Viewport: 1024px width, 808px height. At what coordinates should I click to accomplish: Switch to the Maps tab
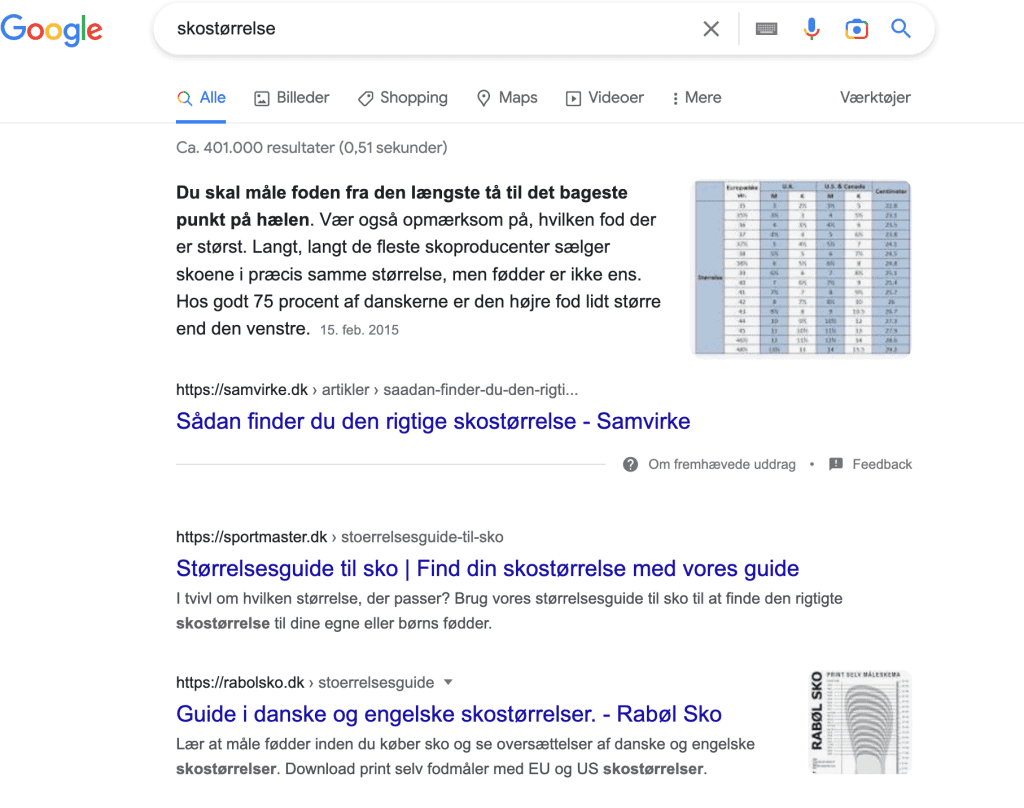coord(507,98)
